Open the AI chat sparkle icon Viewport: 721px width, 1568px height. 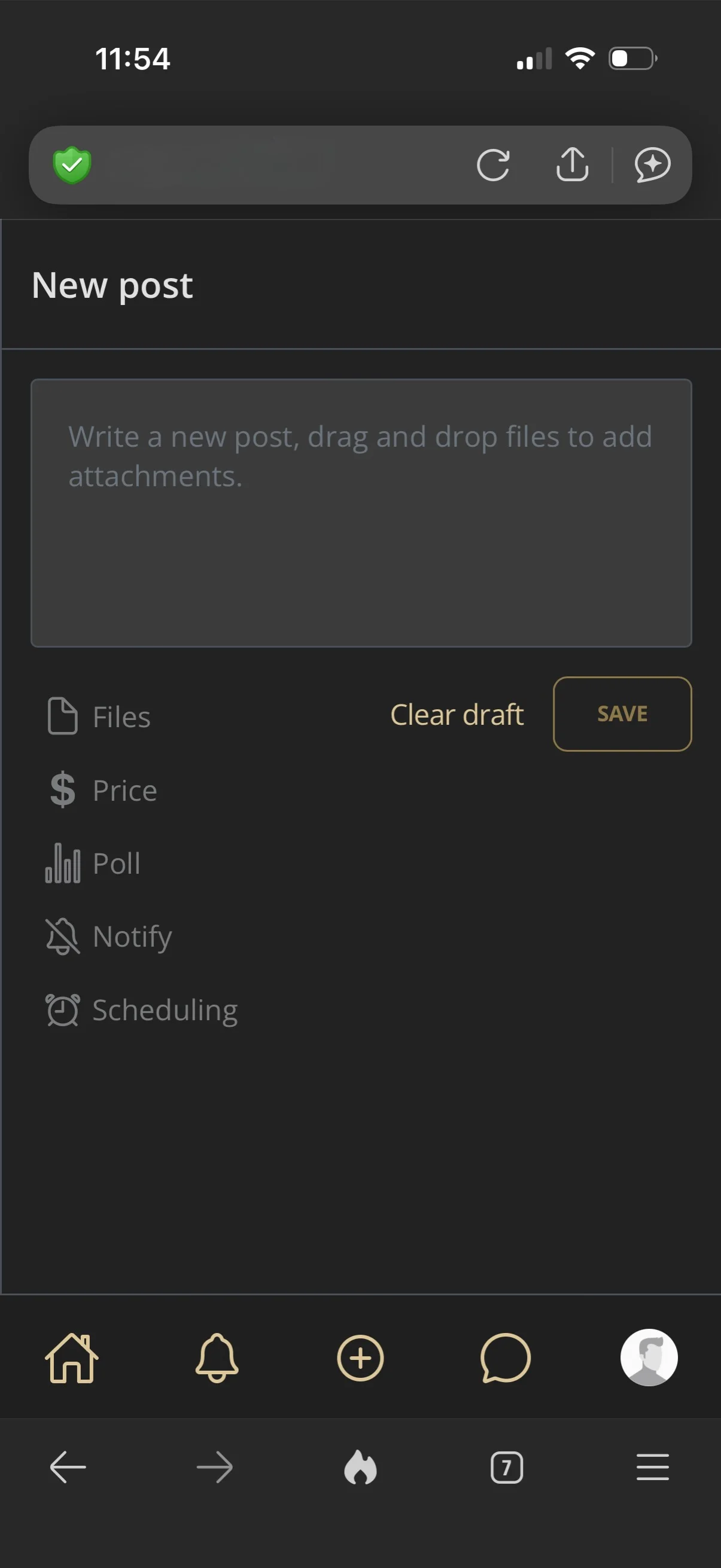pyautogui.click(x=652, y=165)
